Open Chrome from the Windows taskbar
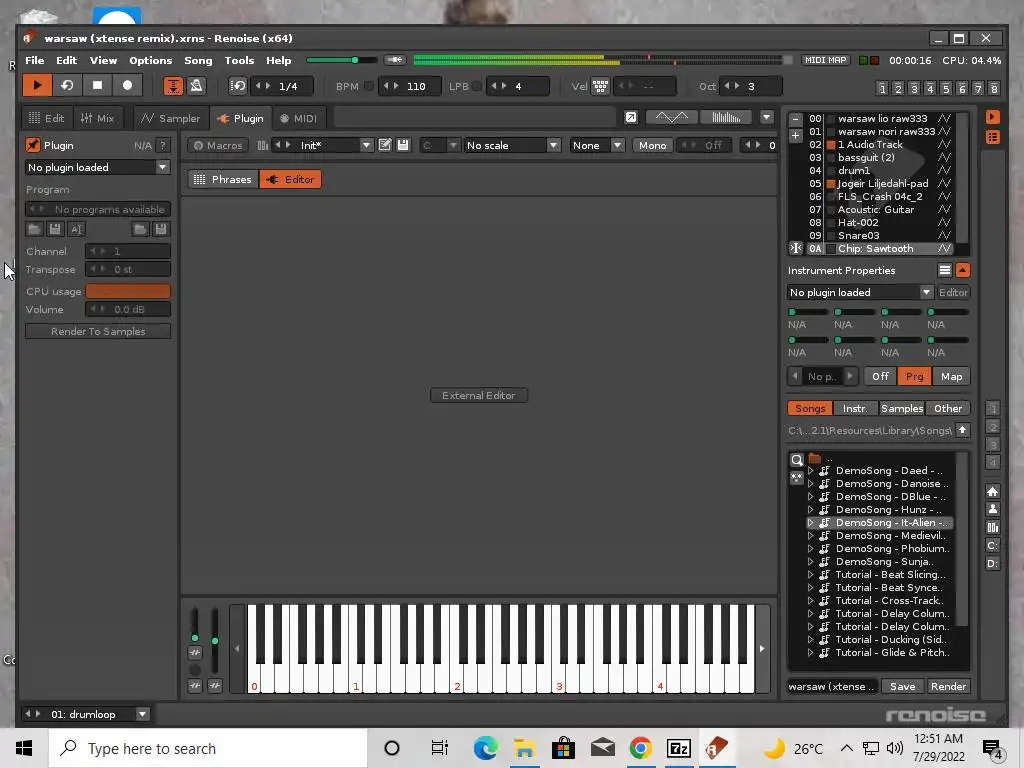Viewport: 1024px width, 768px height. click(x=641, y=748)
